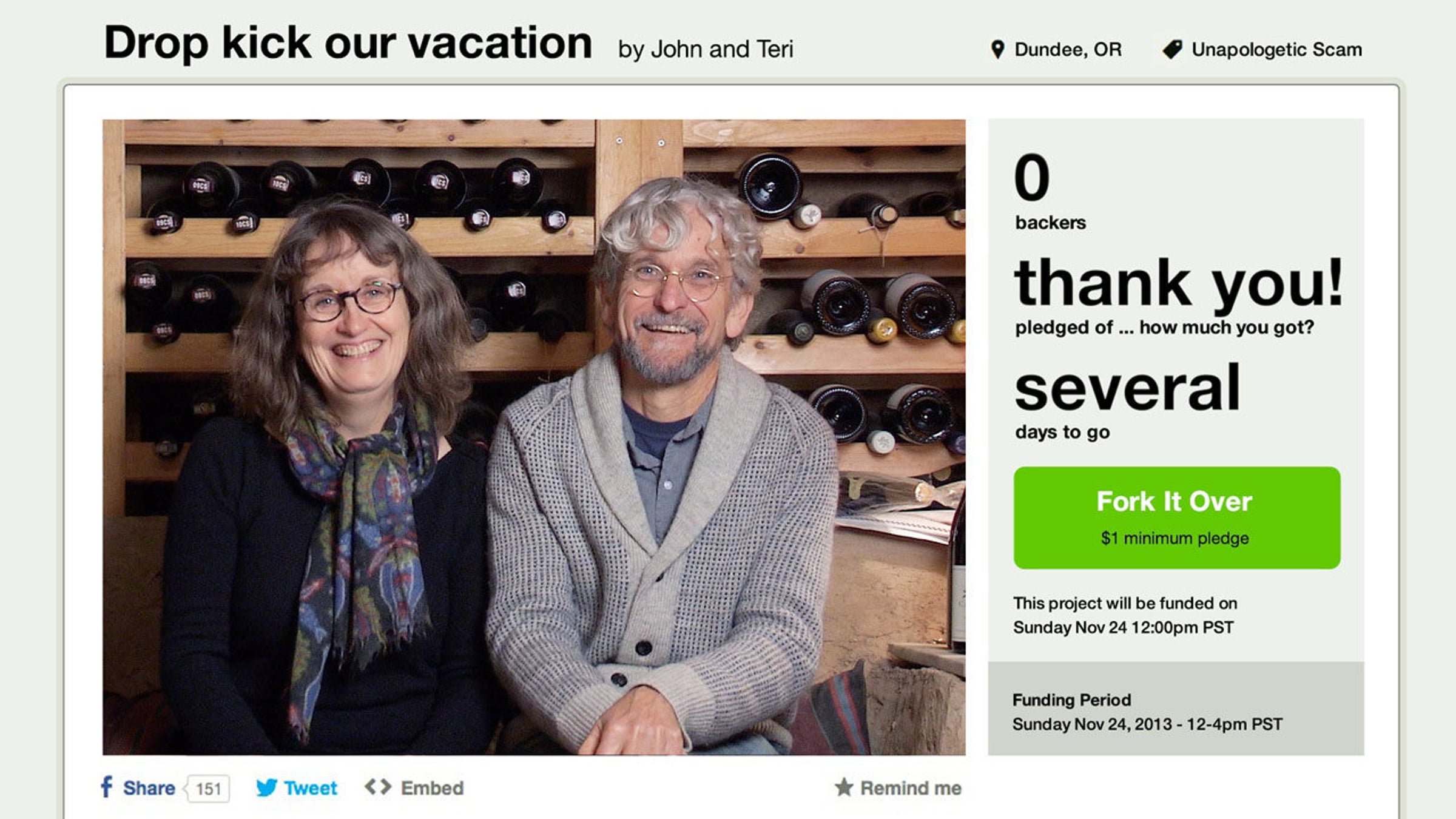This screenshot has height=819, width=1456.
Task: Click the 0 backers count
Action: tap(1032, 177)
